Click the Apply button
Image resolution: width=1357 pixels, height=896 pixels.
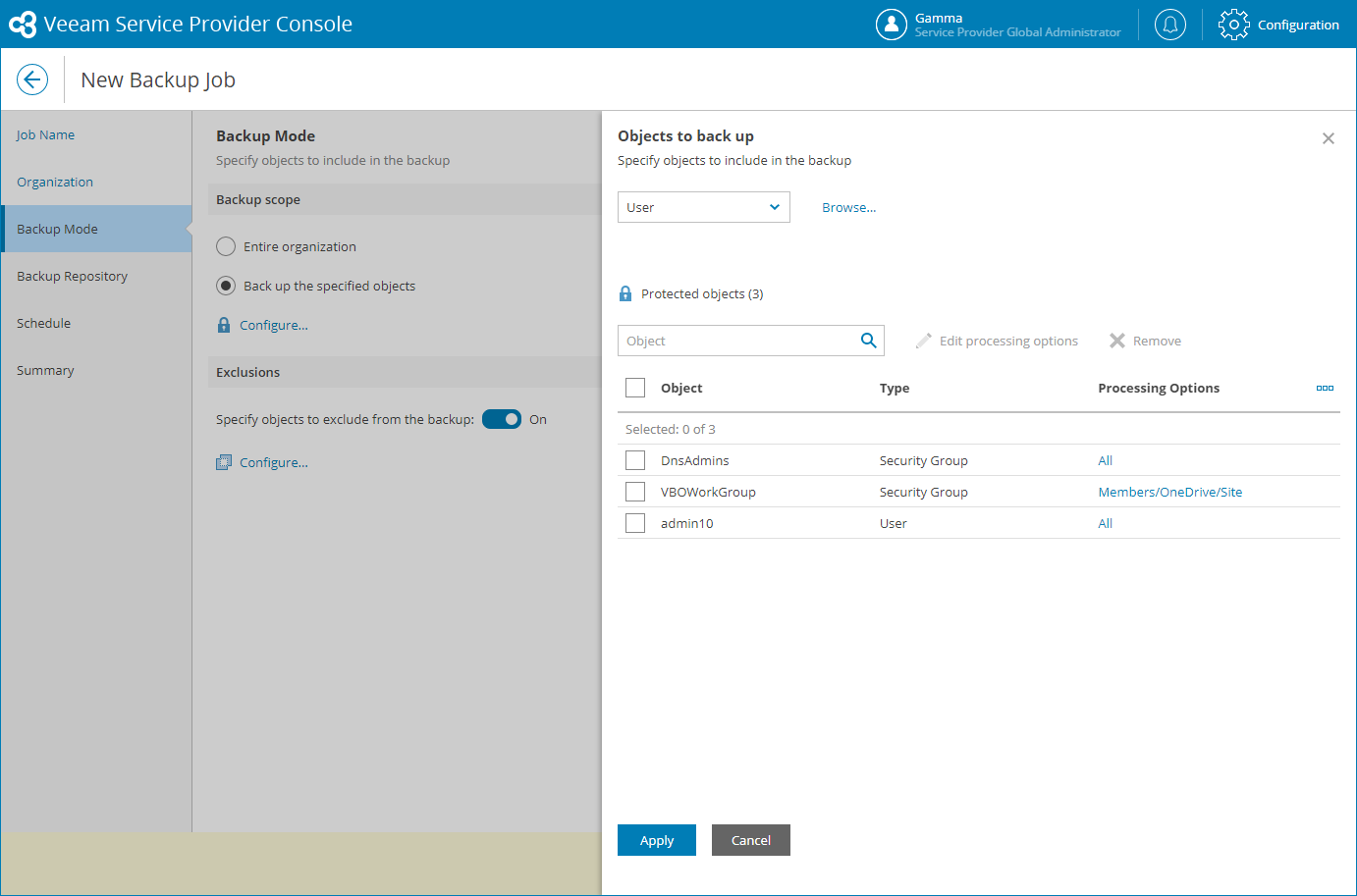click(x=656, y=840)
